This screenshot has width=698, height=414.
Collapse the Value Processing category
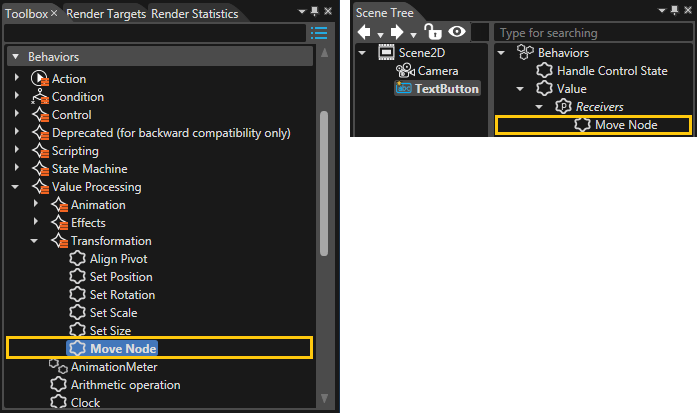click(16, 187)
